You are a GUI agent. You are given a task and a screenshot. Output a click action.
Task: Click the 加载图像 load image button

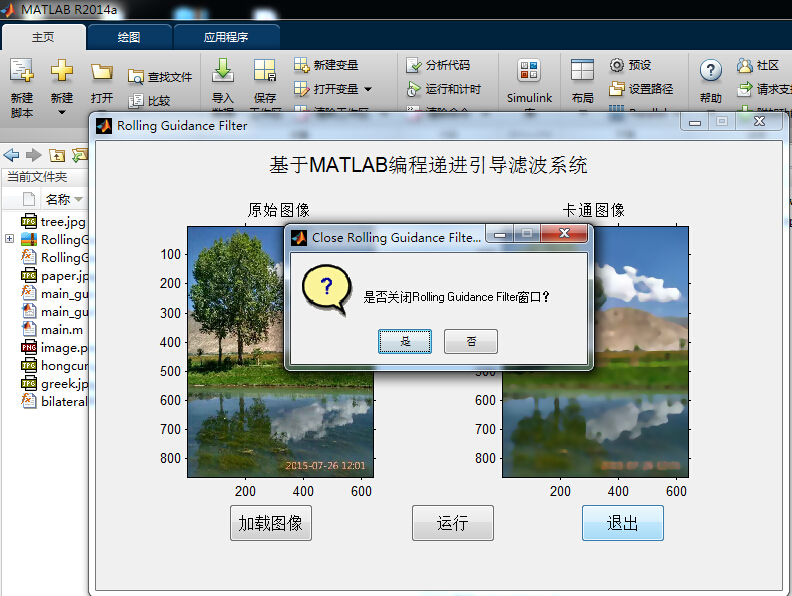[x=271, y=523]
